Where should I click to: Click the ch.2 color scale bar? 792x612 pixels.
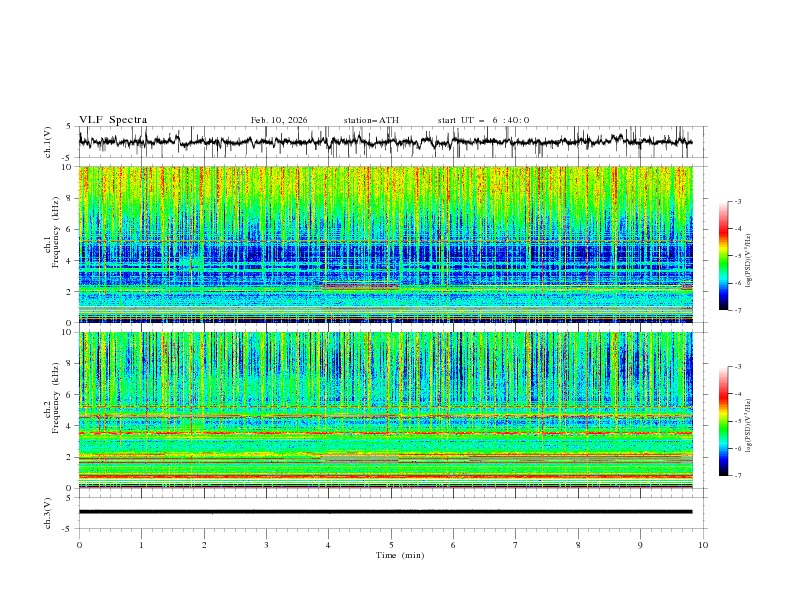coord(723,421)
